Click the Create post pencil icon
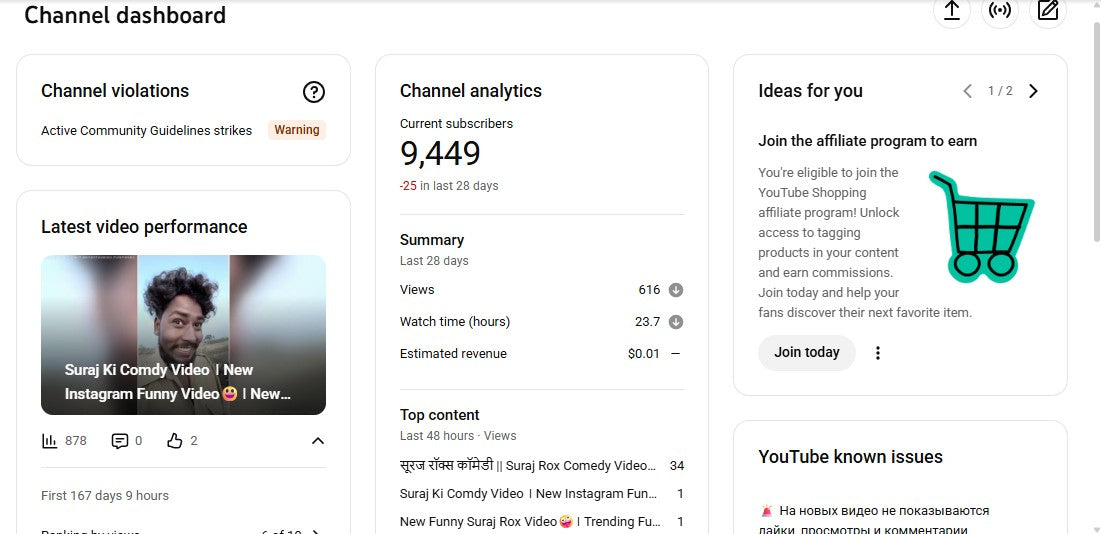 point(1048,11)
